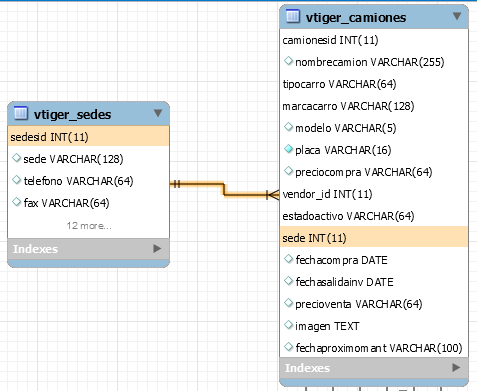Viewport: 477px width, 391px height.
Task: Click the diamond icon beside fechacompra
Action: click(288, 259)
